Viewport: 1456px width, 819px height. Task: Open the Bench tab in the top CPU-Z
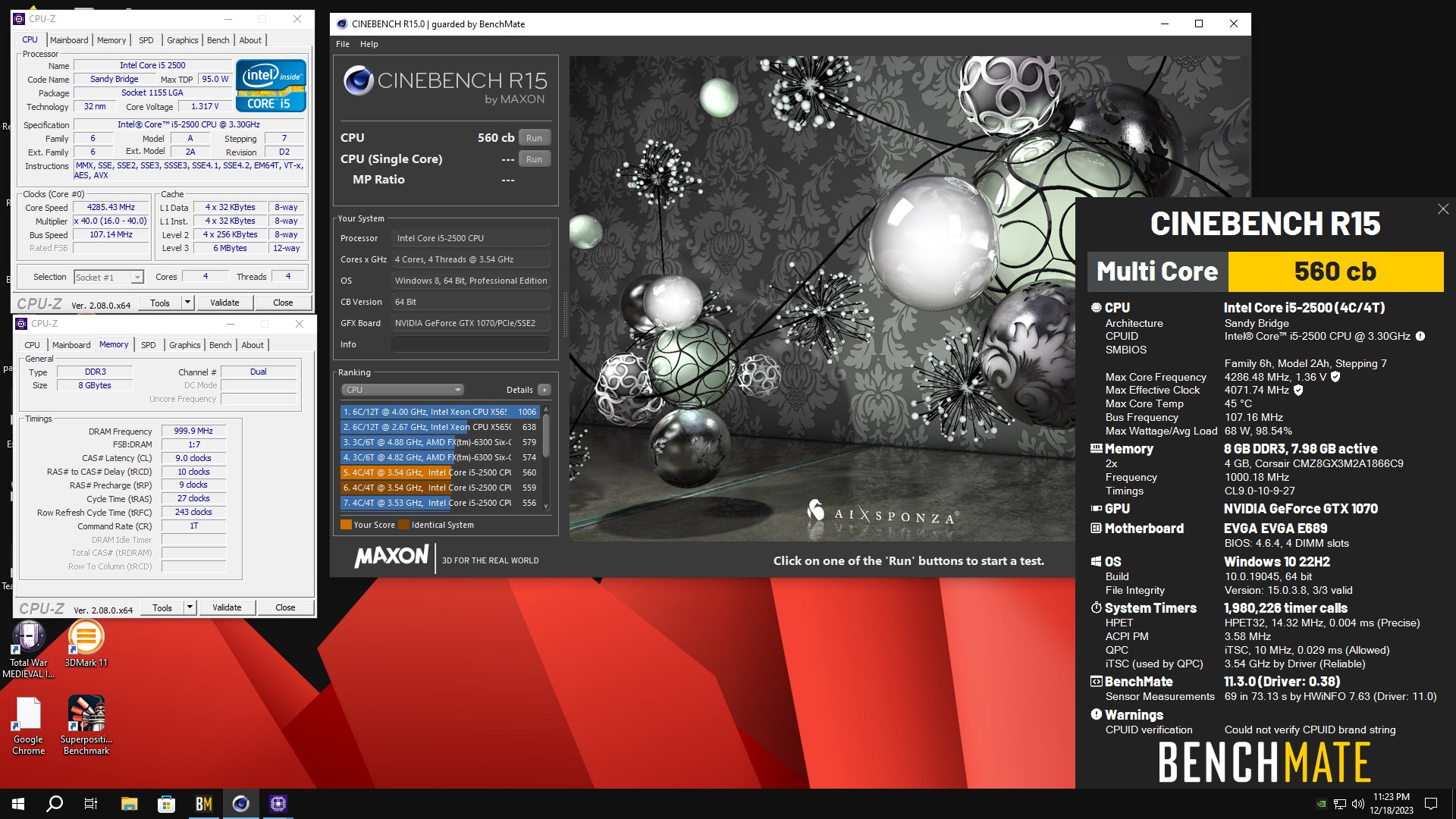pyautogui.click(x=218, y=40)
